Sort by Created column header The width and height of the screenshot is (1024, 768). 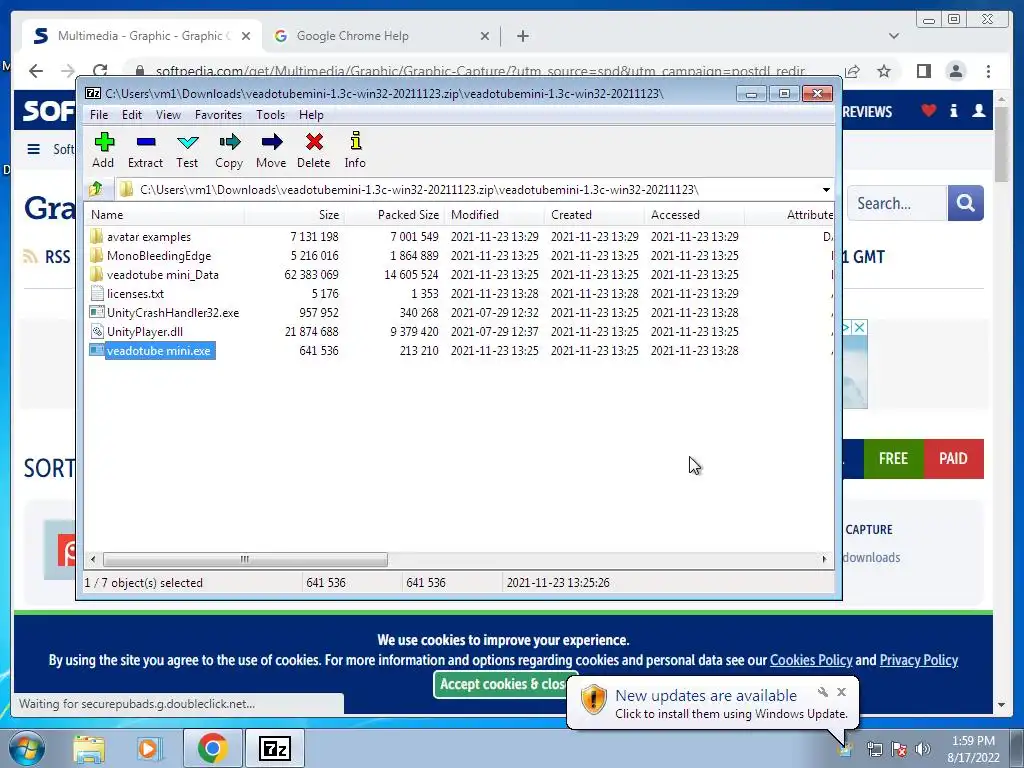[x=594, y=215]
